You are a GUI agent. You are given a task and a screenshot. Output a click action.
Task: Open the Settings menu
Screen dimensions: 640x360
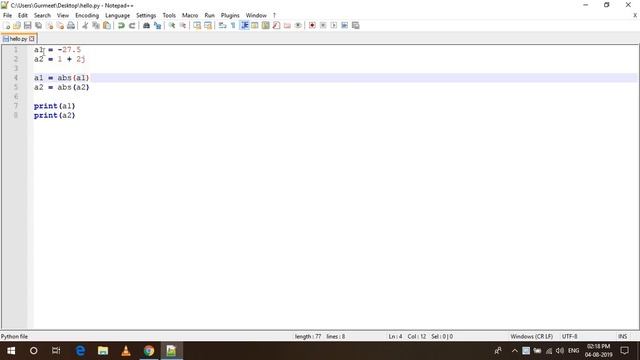click(x=146, y=15)
